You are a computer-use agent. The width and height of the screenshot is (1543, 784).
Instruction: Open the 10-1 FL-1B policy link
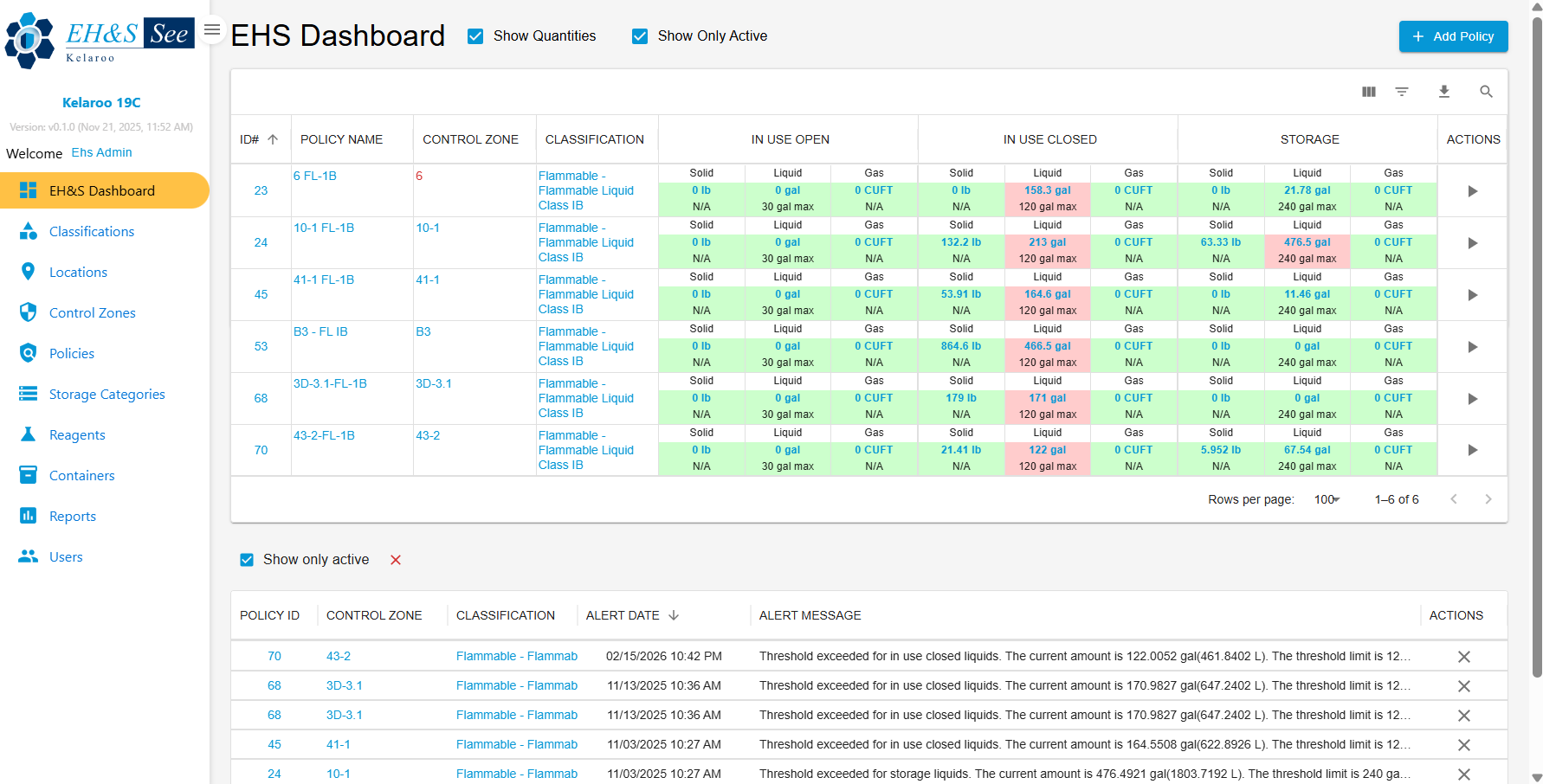click(x=324, y=228)
